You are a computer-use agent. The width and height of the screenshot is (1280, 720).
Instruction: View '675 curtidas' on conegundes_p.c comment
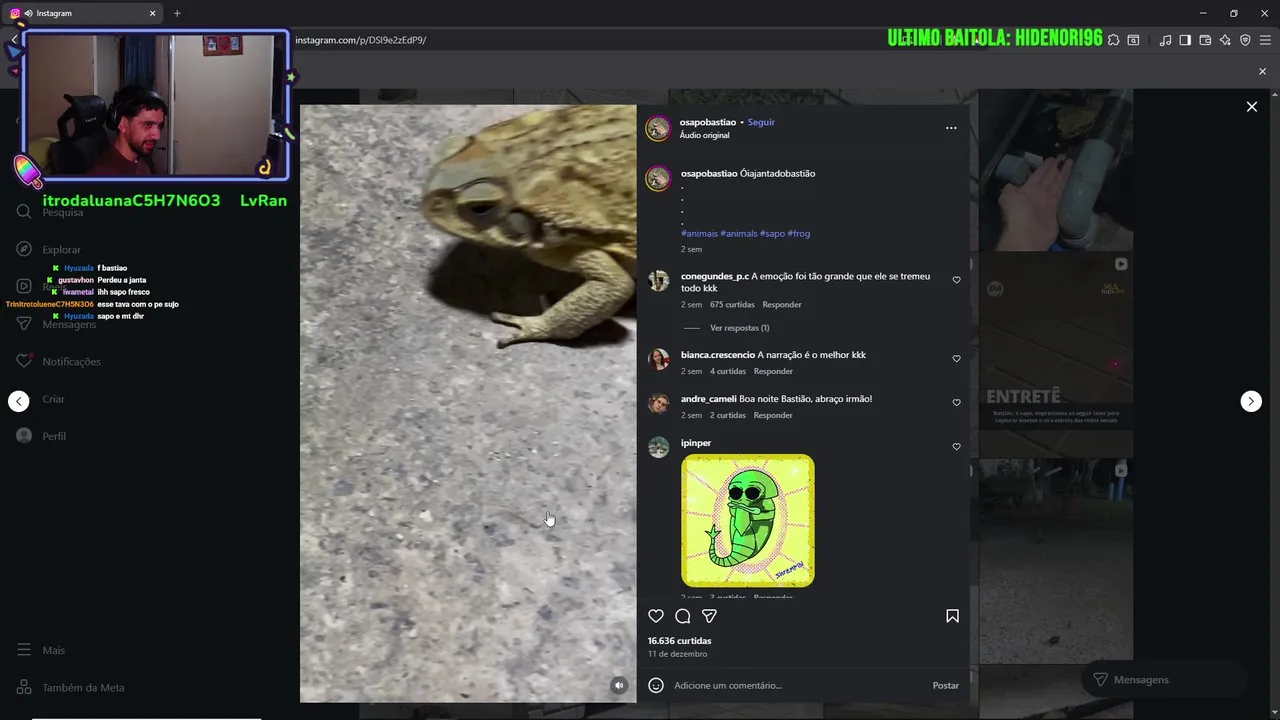coord(732,304)
